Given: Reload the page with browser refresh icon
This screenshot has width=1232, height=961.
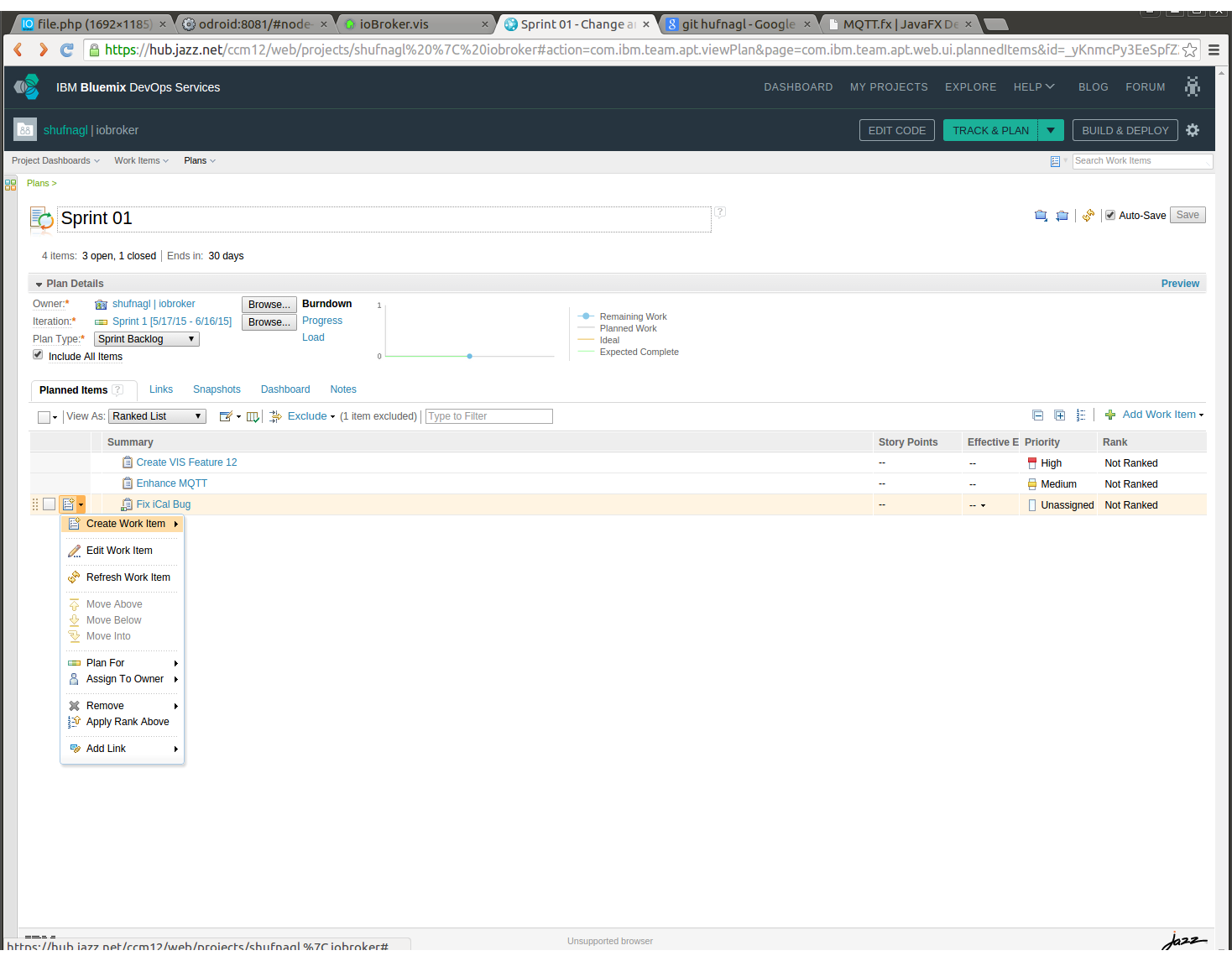Looking at the screenshot, I should (67, 50).
